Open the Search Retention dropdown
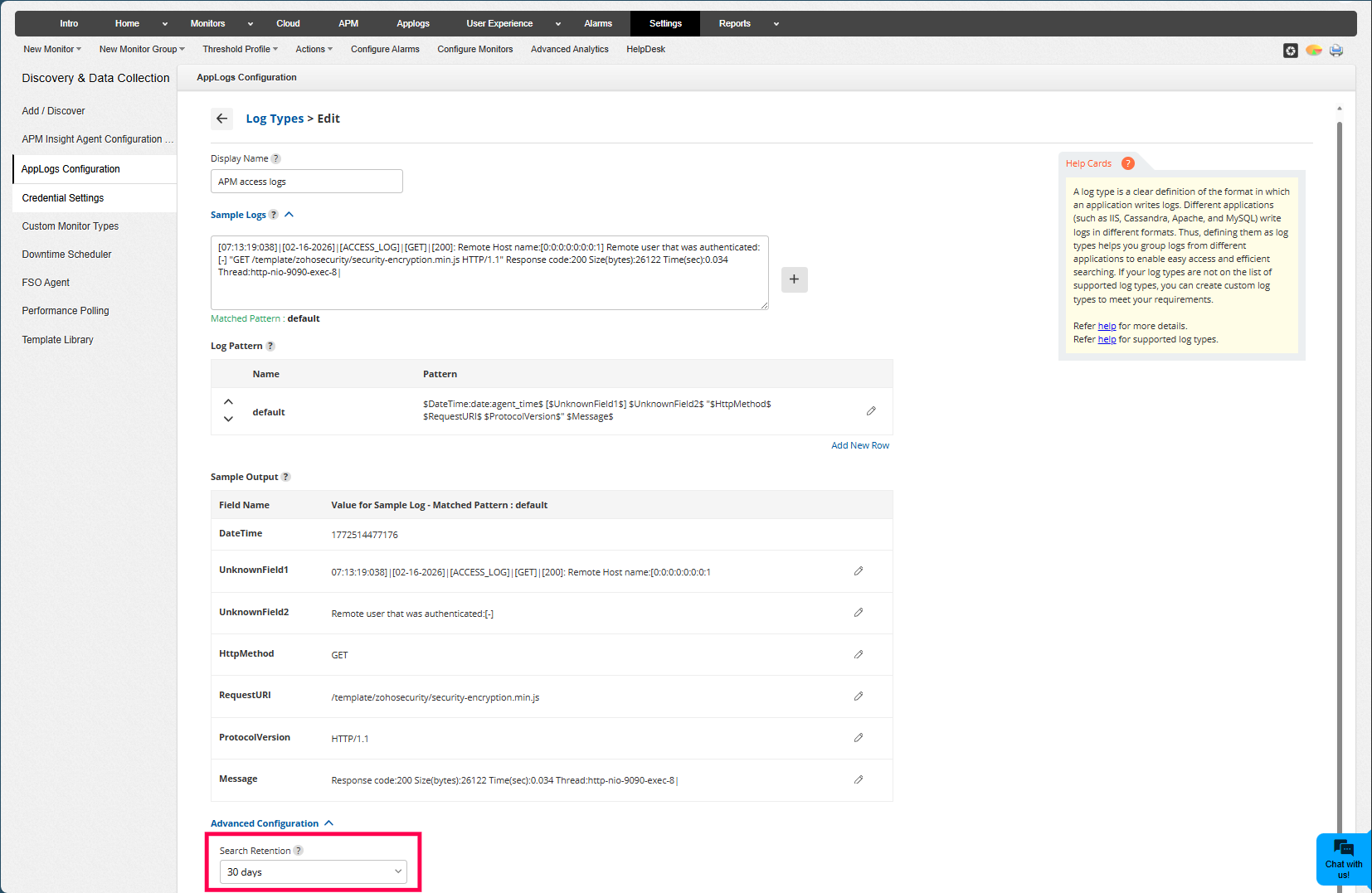This screenshot has height=893, width=1372. coord(313,871)
